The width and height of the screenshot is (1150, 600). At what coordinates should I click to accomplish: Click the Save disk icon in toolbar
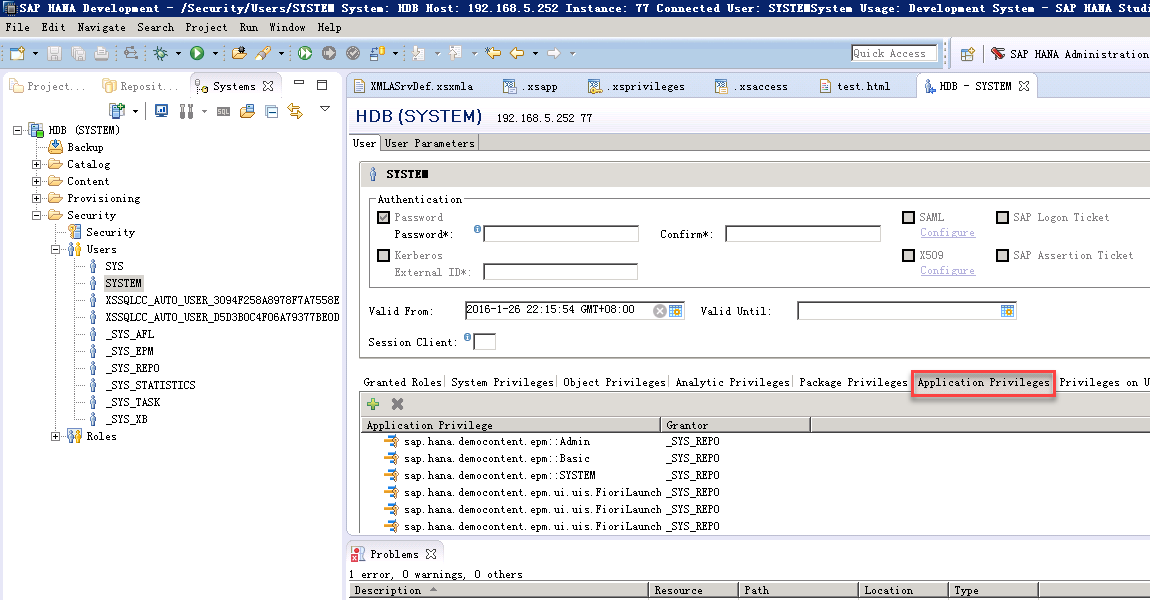(54, 53)
